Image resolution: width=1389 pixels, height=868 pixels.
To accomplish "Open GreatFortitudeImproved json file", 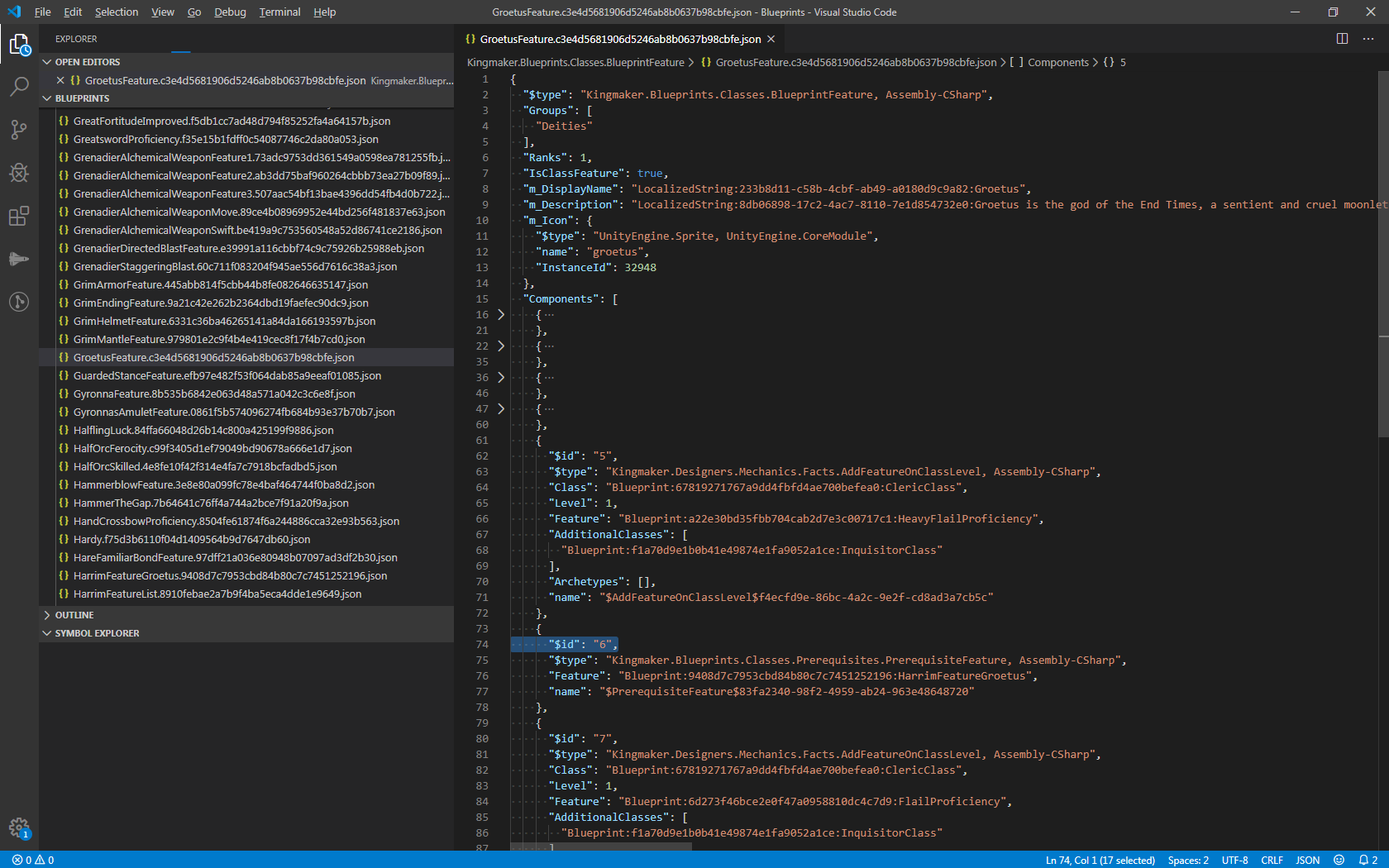I will point(246,122).
